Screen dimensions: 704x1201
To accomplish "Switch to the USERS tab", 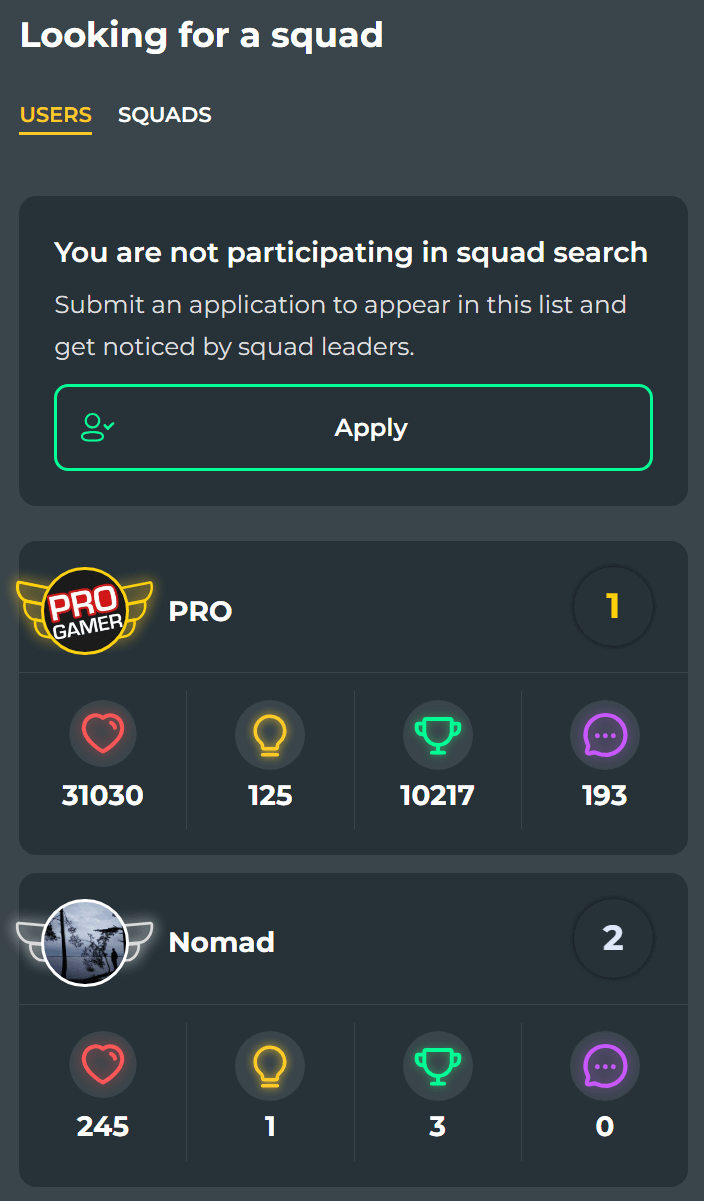I will [x=56, y=115].
